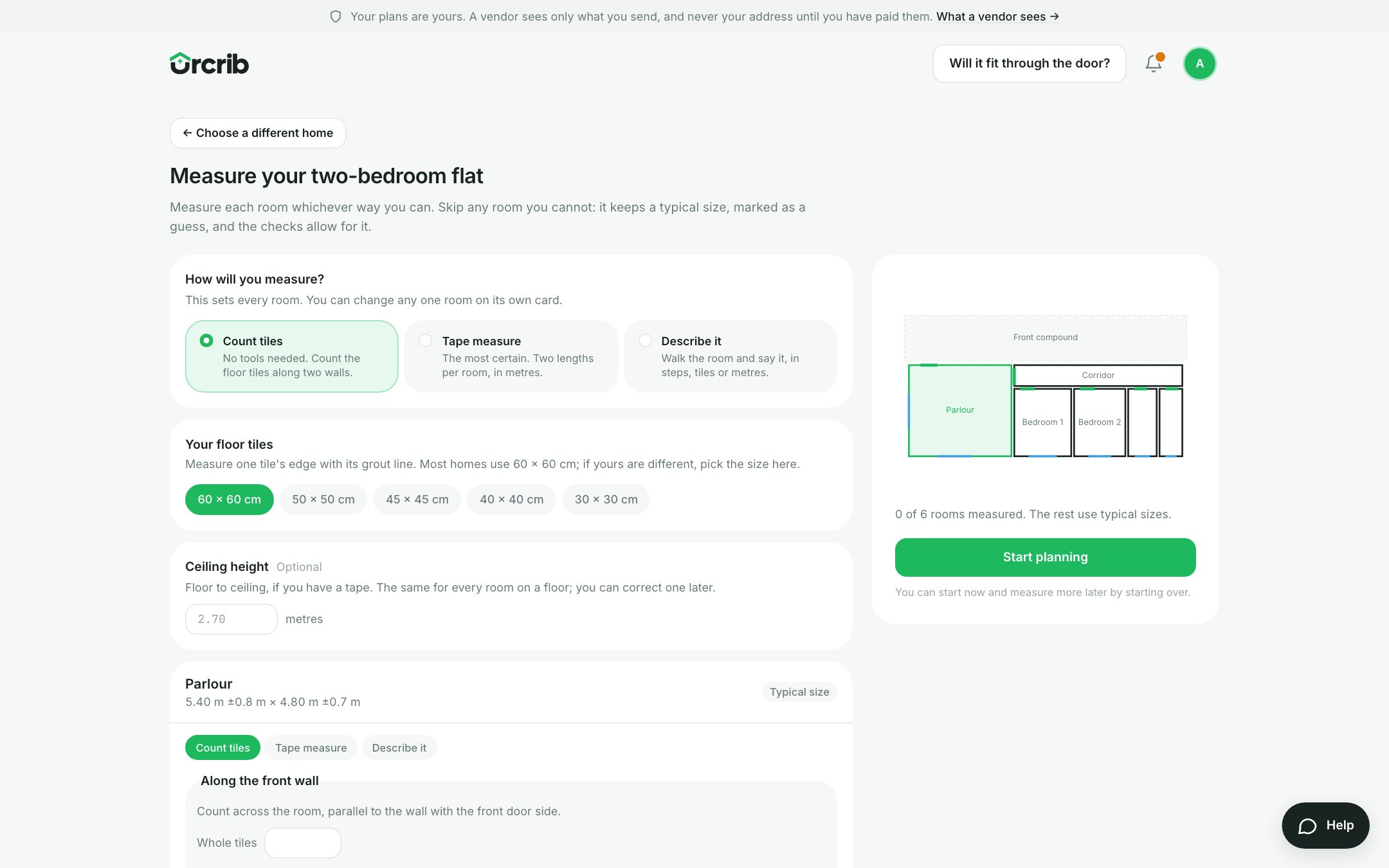
Task: Choose the 60 × 60 cm tile size
Action: coord(229,500)
